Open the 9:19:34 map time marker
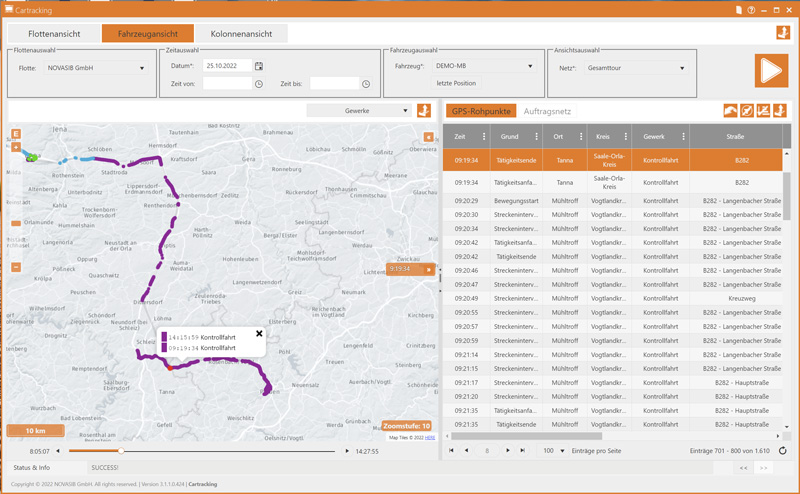The width and height of the screenshot is (800, 494). pos(411,269)
